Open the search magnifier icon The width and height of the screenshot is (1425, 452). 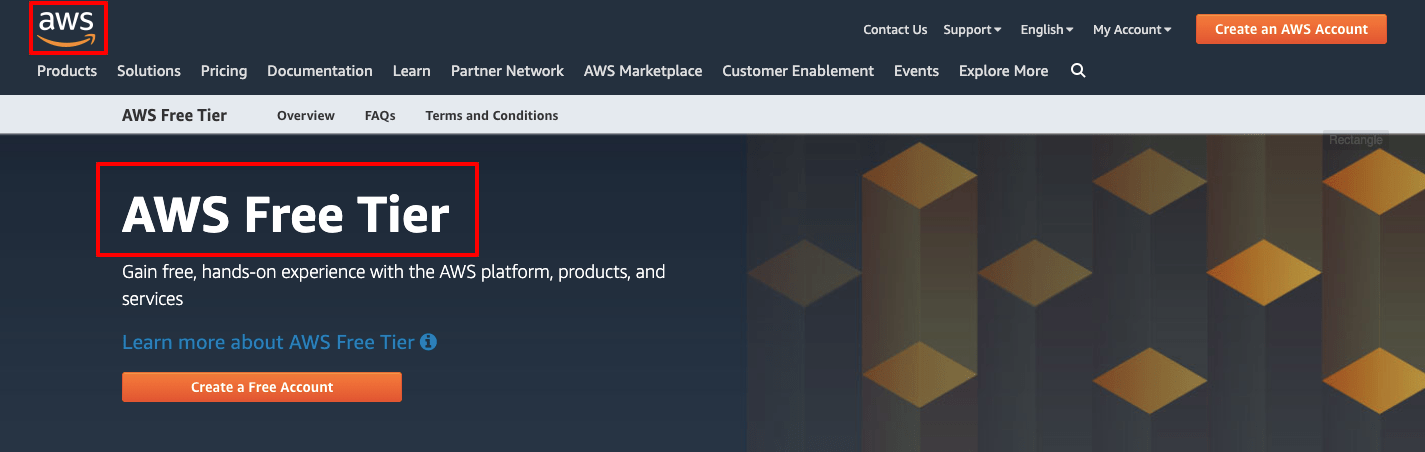pyautogui.click(x=1078, y=71)
